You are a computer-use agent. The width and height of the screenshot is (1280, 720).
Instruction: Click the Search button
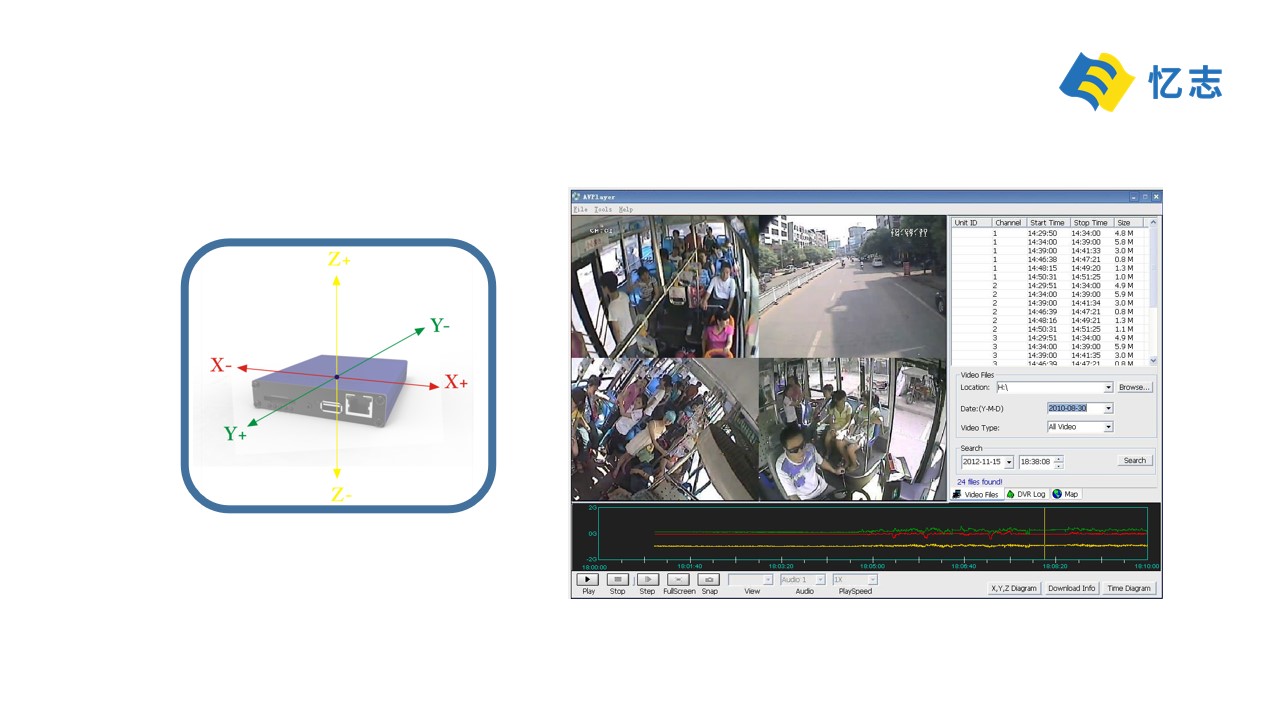tap(1135, 461)
